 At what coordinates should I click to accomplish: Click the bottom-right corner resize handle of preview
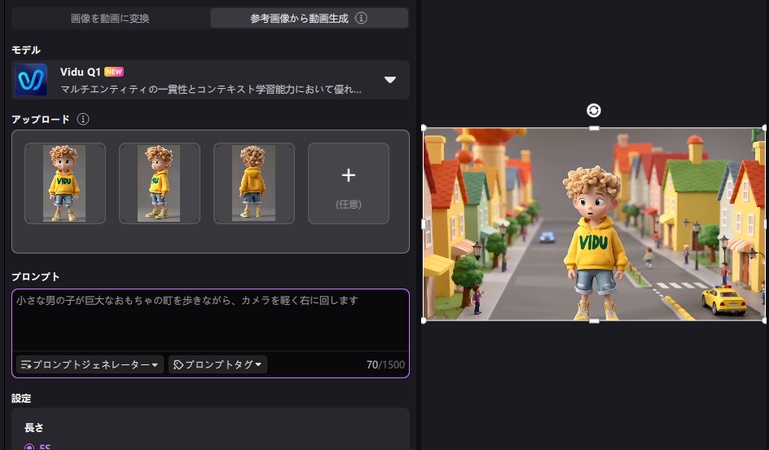[x=765, y=321]
